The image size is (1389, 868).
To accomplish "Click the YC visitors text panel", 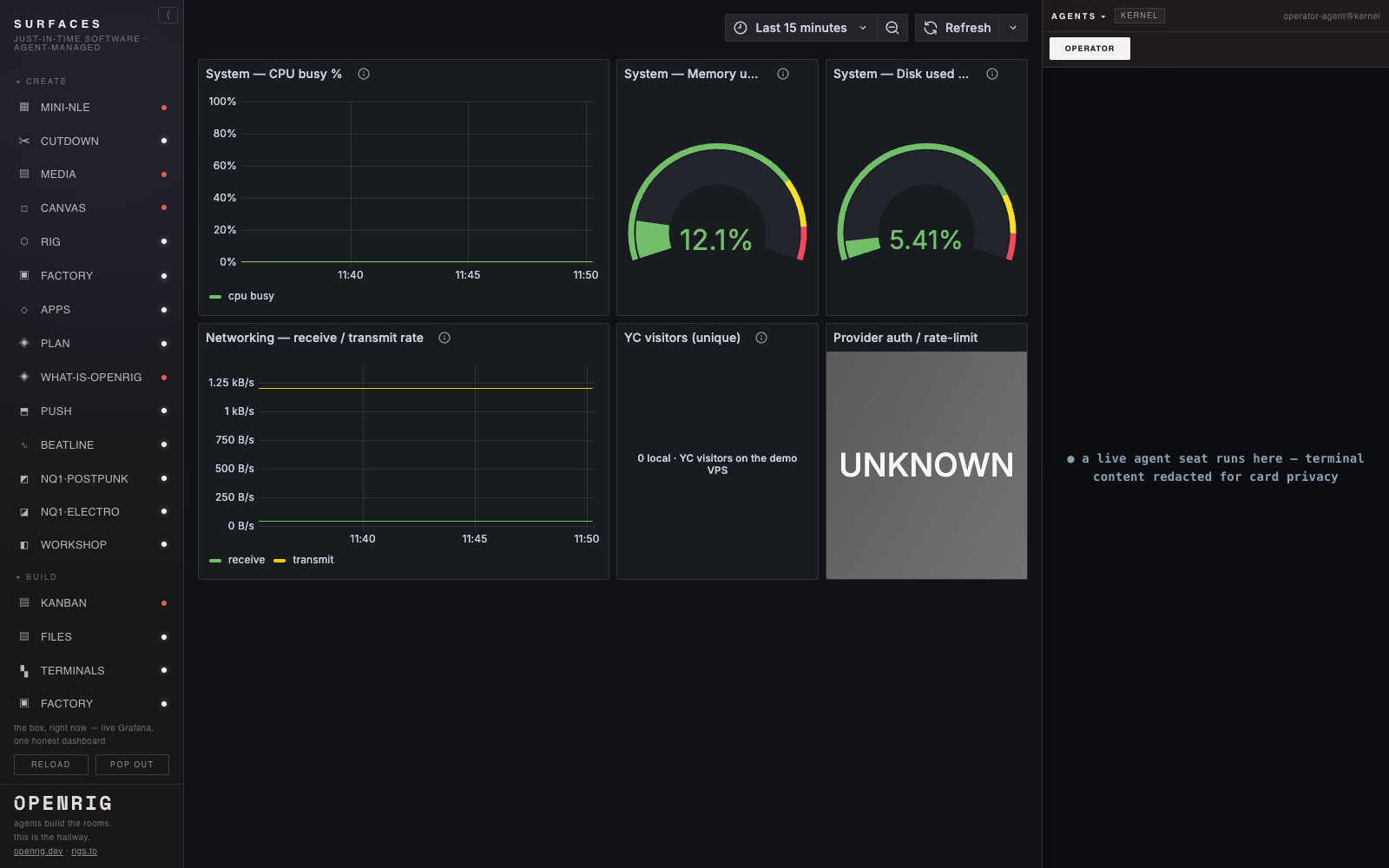I will [x=717, y=464].
